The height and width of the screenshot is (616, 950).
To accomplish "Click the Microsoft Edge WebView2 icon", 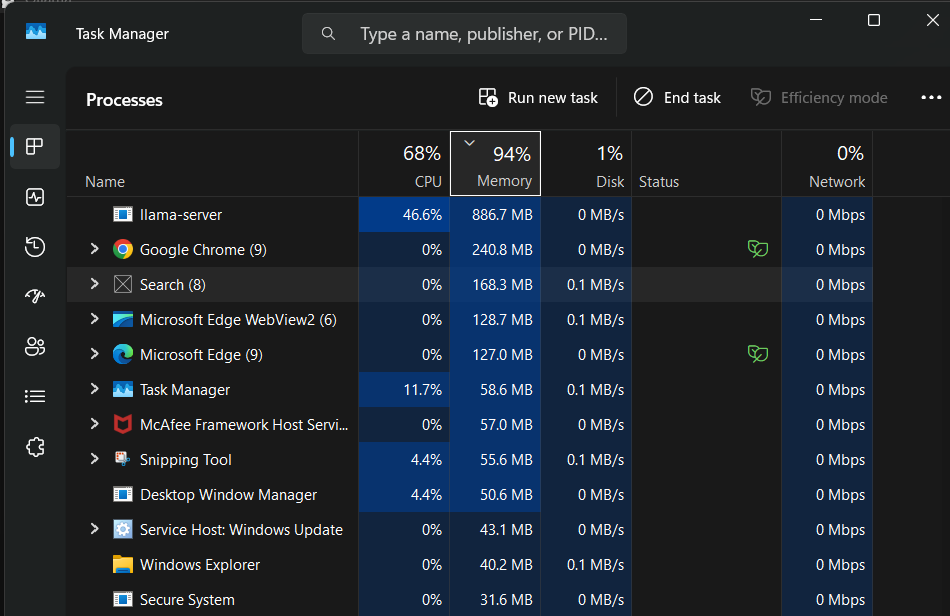I will coord(123,319).
